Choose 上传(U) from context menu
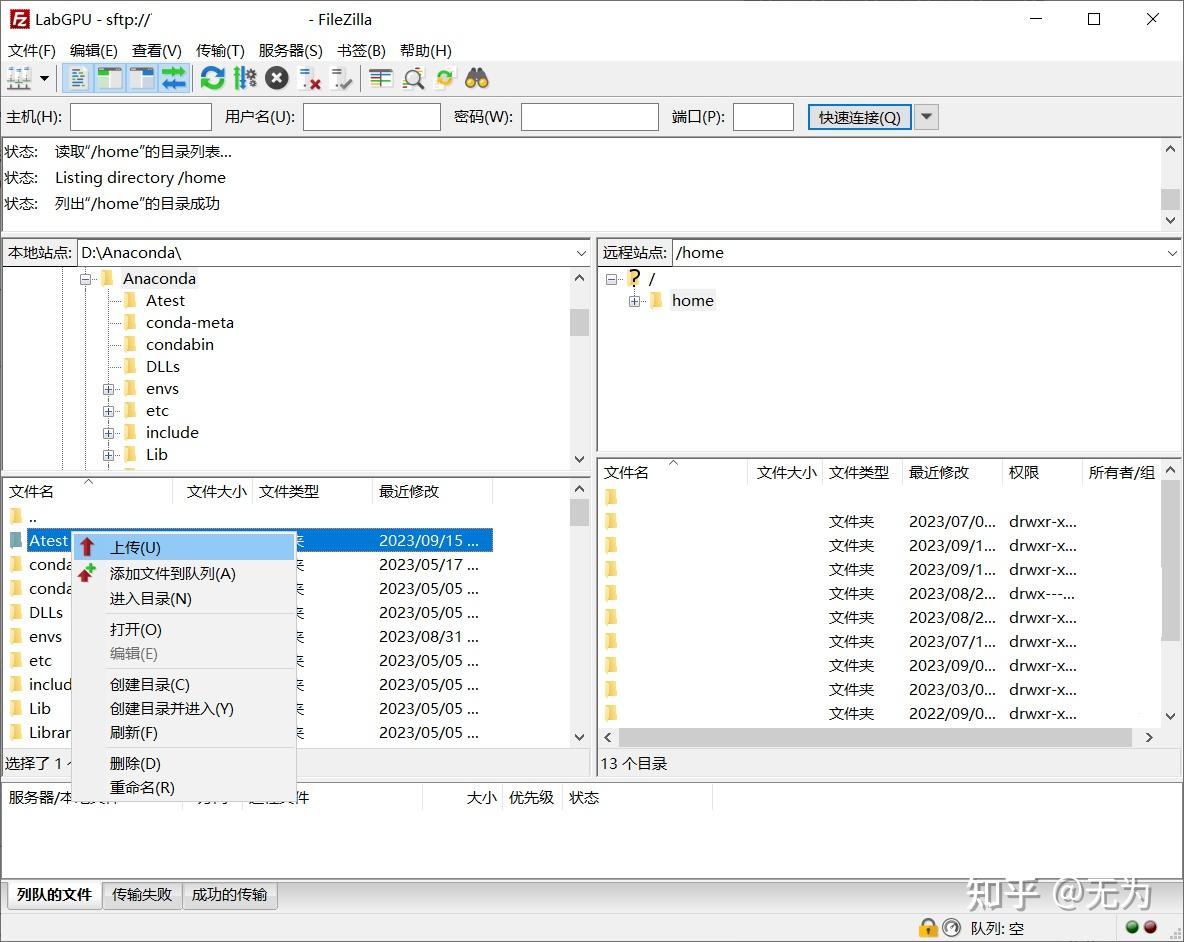The width and height of the screenshot is (1184, 942). [x=183, y=547]
